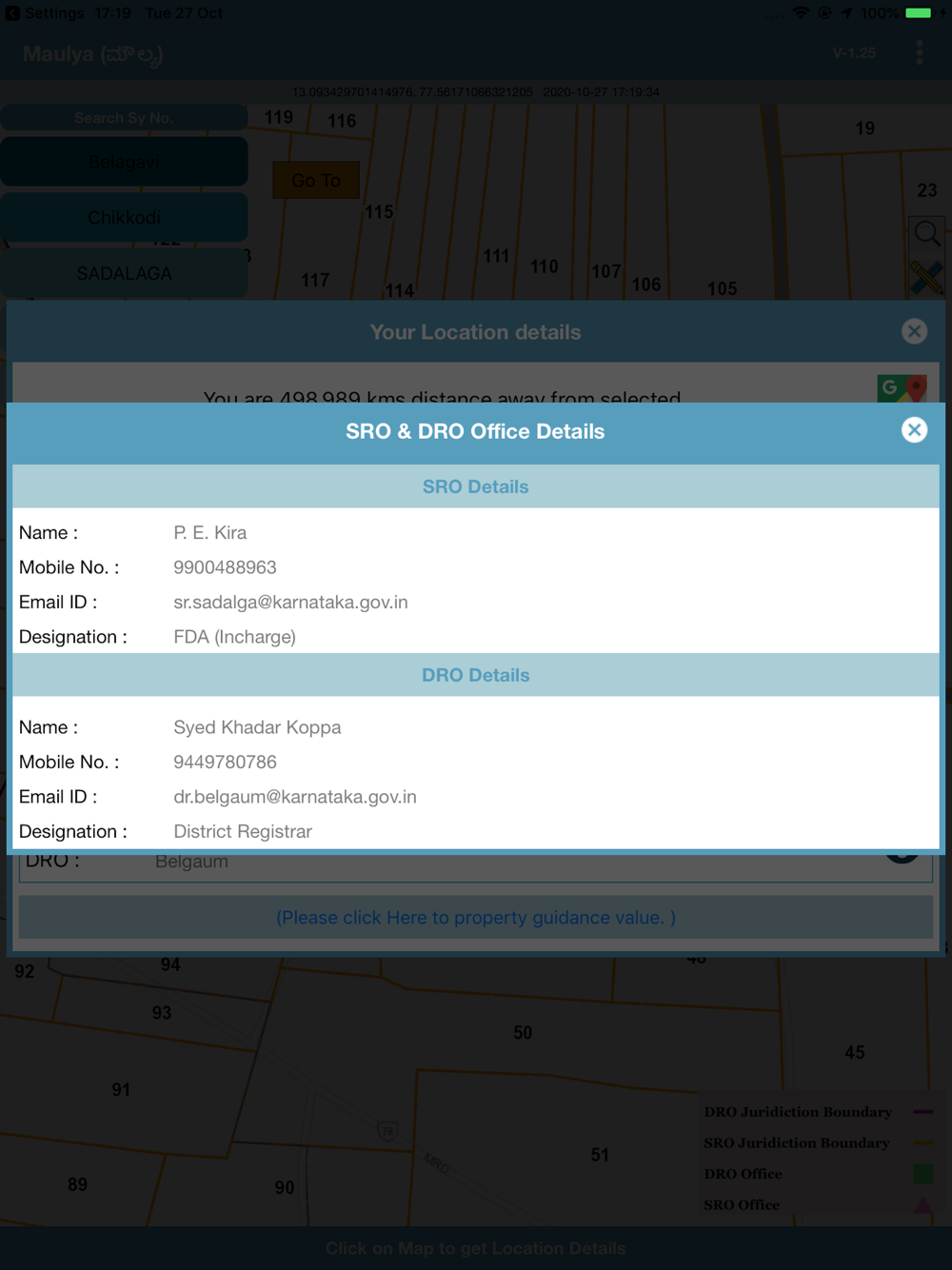Tap the coordinates and timestamp text
The height and width of the screenshot is (1270, 952).
476,92
